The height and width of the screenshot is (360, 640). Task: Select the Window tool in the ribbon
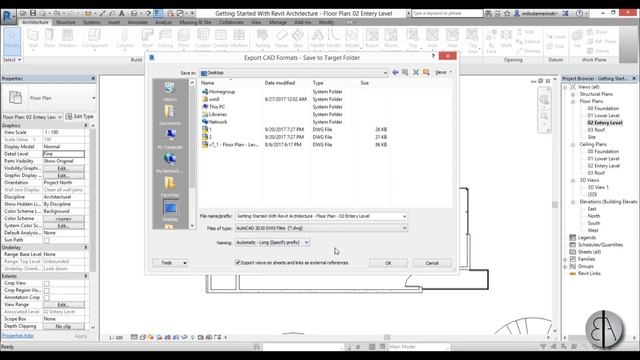tap(68, 39)
